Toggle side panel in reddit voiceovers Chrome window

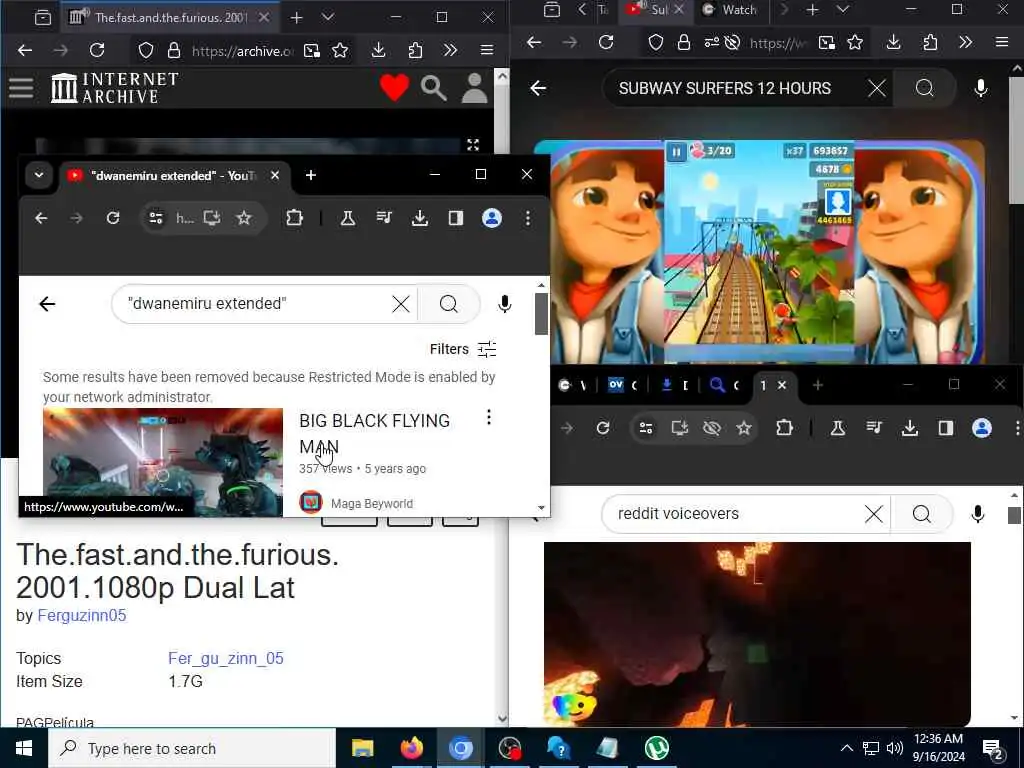tap(946, 428)
